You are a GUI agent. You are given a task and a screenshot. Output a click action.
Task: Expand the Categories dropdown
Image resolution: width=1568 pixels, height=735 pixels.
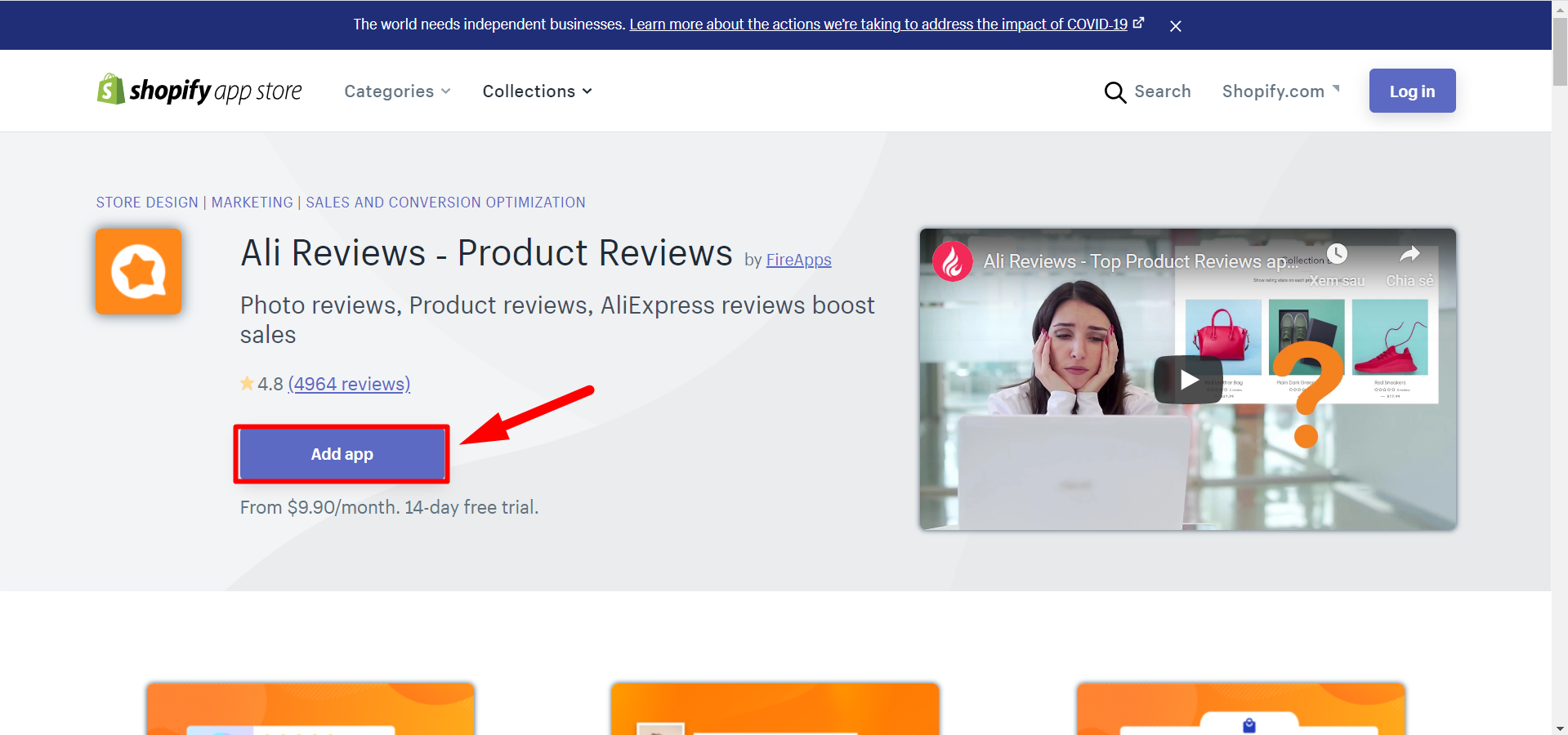click(x=397, y=91)
